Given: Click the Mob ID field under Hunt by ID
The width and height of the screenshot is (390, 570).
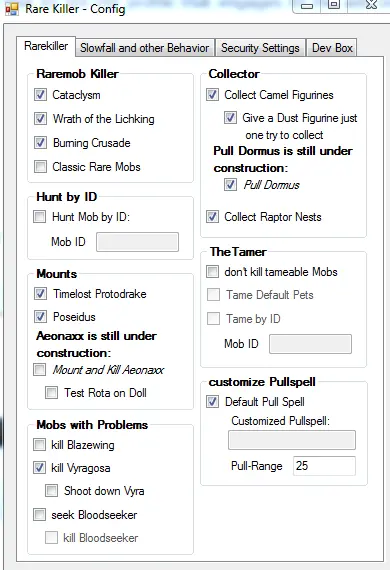Looking at the screenshot, I should point(137,242).
